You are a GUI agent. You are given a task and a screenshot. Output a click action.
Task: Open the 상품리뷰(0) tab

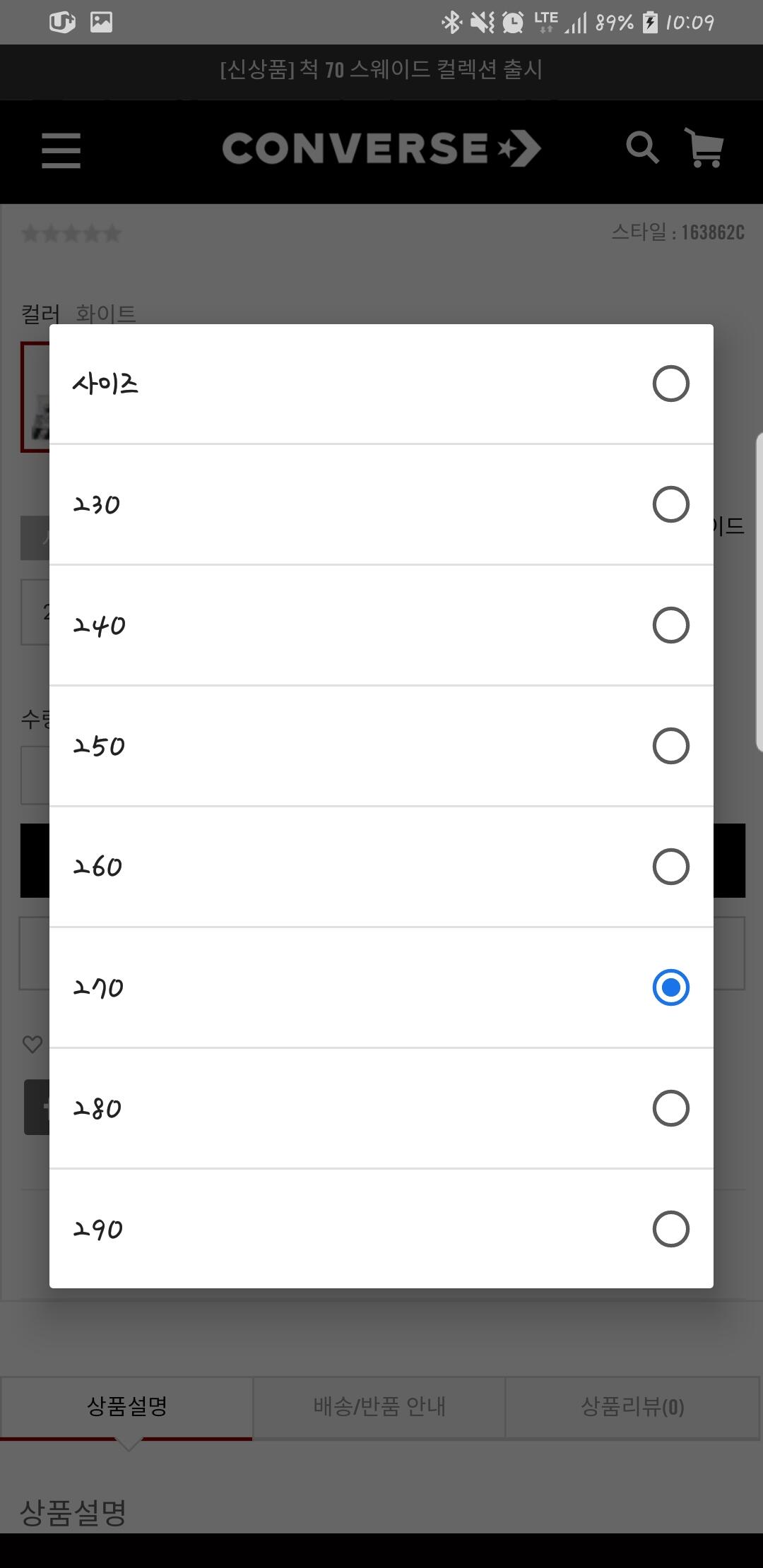pyautogui.click(x=632, y=1406)
